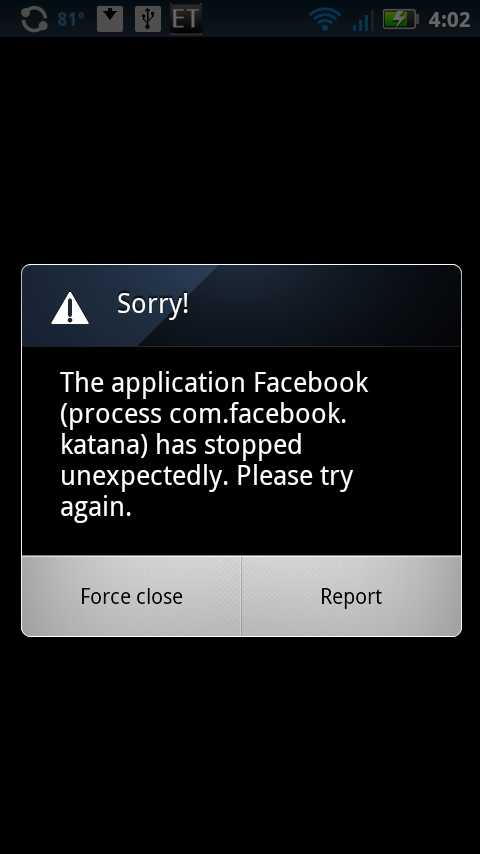The width and height of the screenshot is (480, 854).
Task: Tap the 81° temperature indicator
Action: 71,20
